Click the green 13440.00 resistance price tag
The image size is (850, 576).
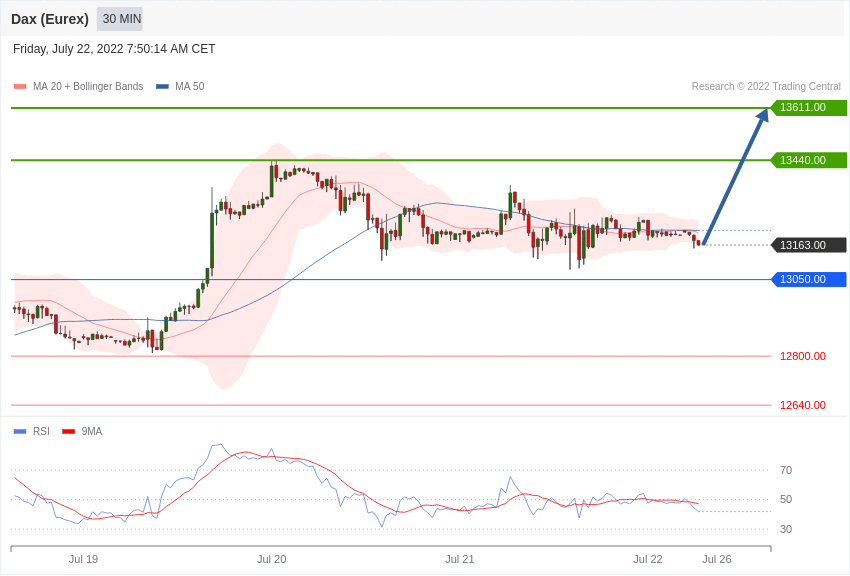808,160
